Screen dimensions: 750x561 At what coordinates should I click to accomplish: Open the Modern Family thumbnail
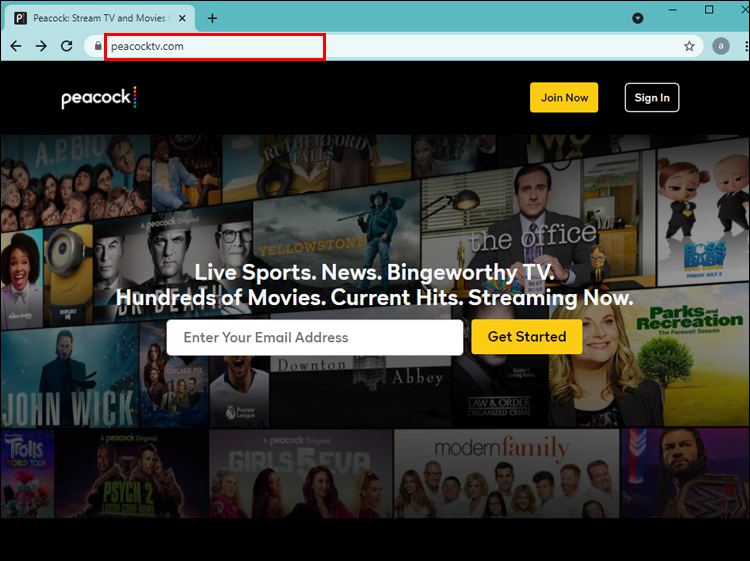(x=506, y=473)
